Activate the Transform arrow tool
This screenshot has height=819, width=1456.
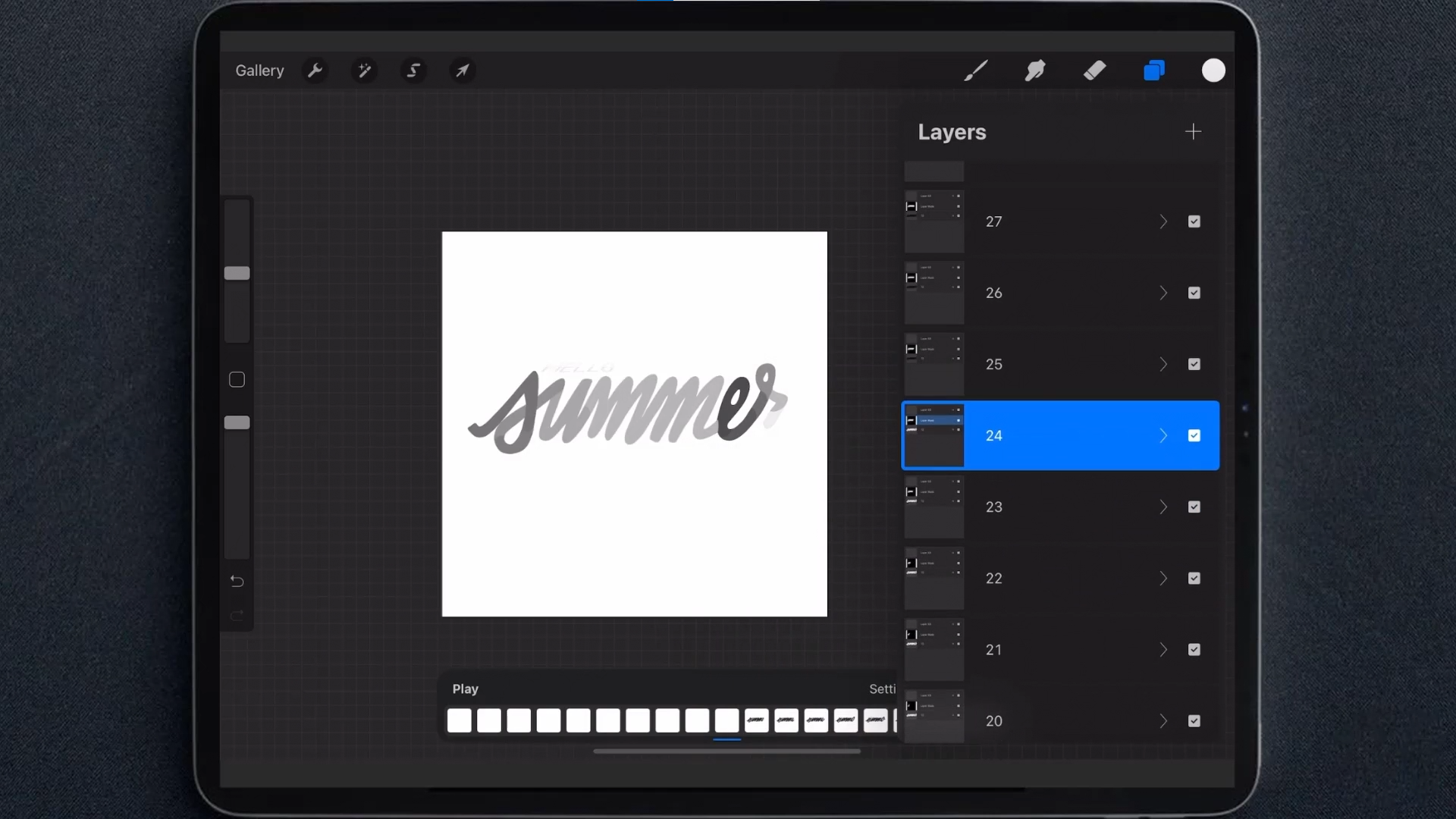coord(463,70)
